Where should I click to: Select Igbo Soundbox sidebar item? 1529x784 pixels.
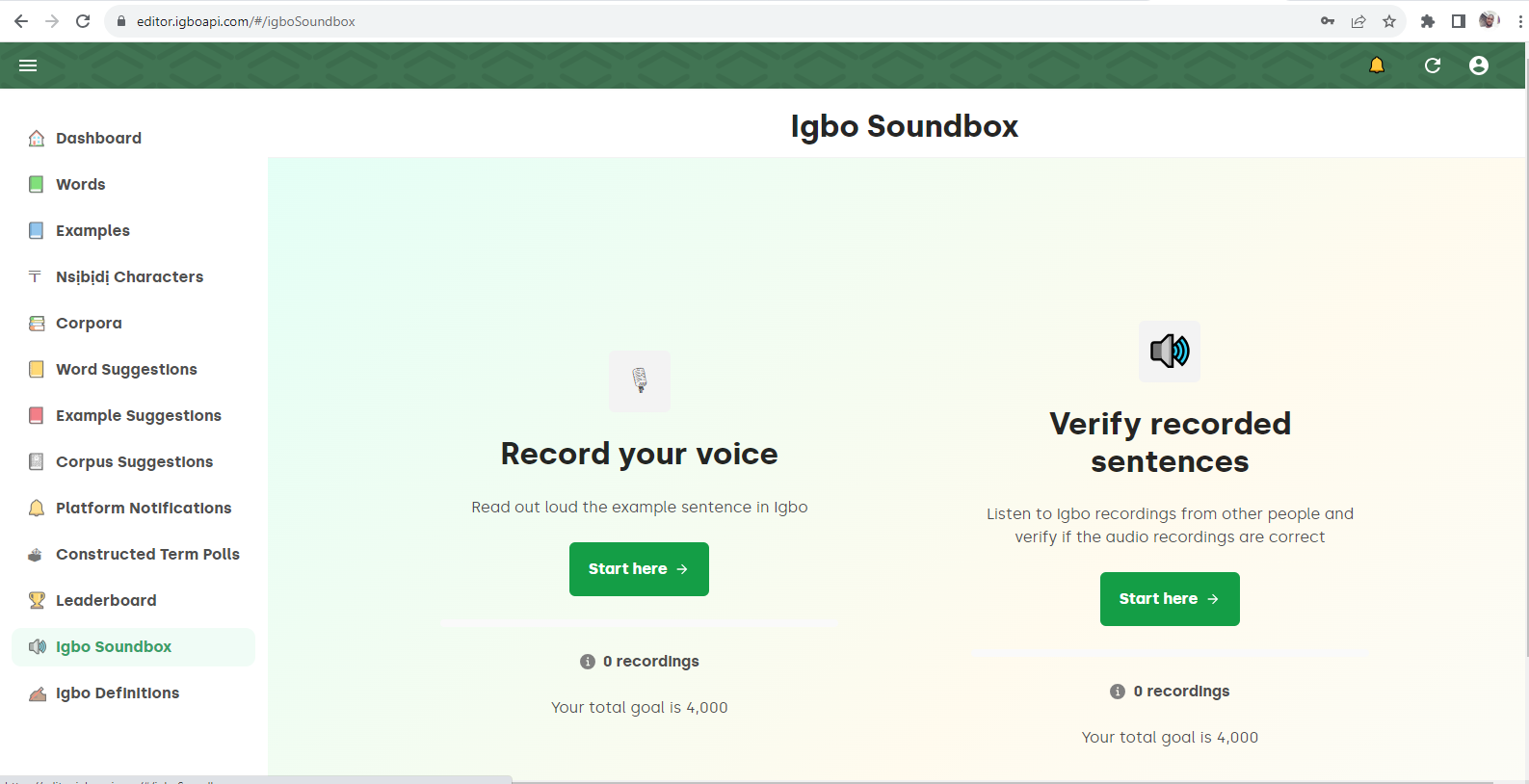click(134, 647)
